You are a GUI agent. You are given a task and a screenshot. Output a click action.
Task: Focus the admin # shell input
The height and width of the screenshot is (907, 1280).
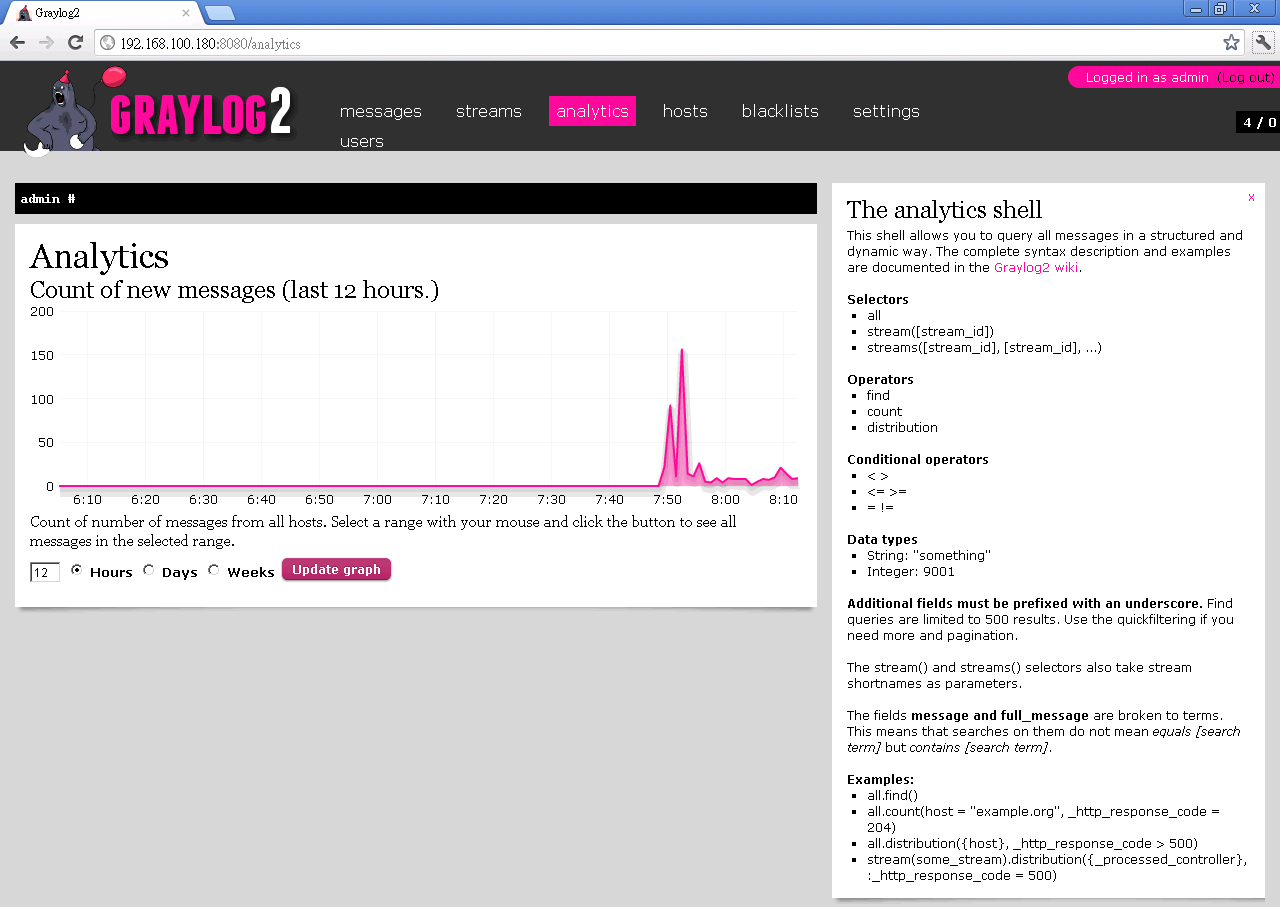416,198
